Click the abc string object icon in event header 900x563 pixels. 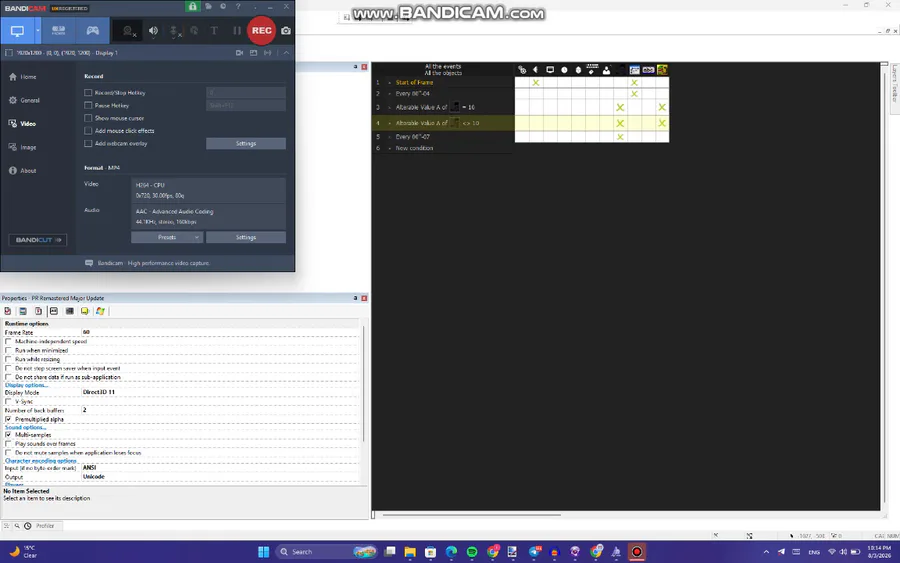point(648,70)
